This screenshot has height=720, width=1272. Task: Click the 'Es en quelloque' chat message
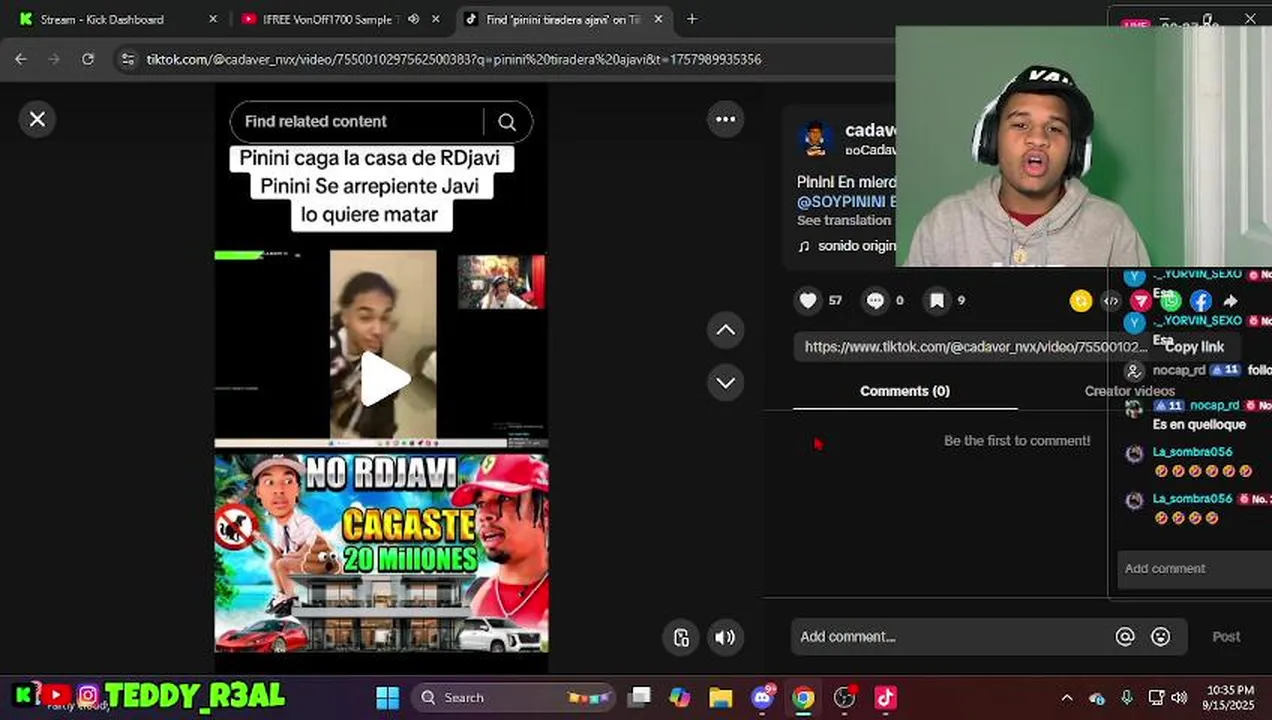pos(1199,425)
